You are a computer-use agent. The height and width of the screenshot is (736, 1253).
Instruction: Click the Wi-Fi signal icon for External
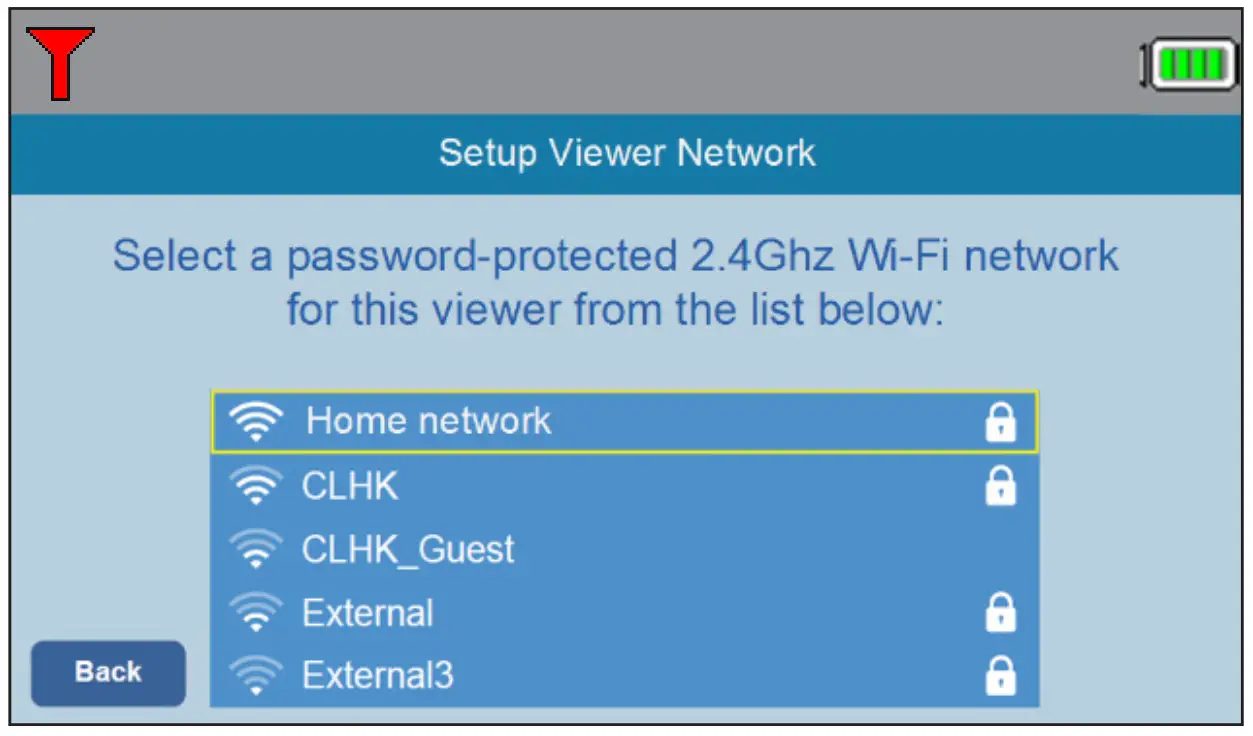click(258, 612)
